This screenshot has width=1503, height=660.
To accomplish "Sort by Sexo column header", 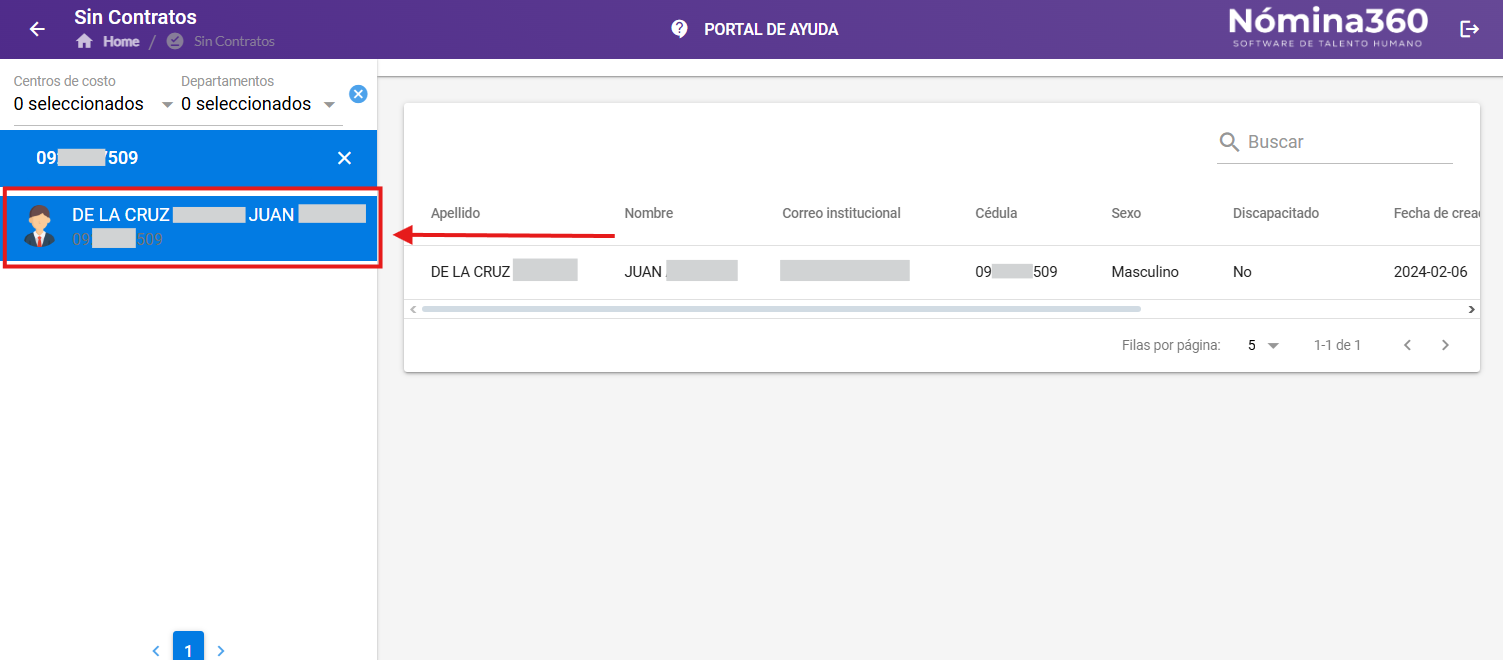I will pyautogui.click(x=1126, y=213).
